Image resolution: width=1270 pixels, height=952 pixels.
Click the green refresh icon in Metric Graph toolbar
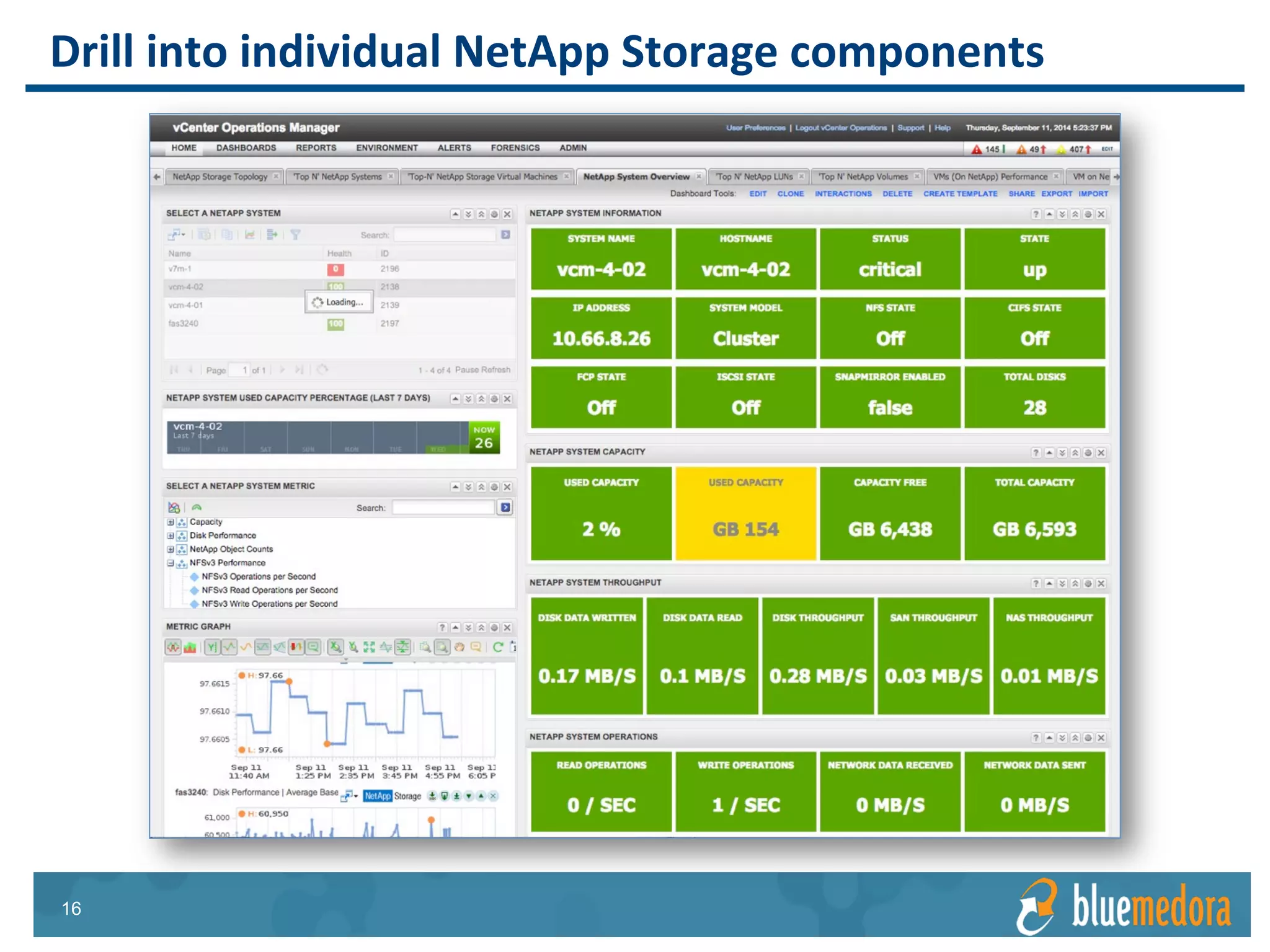click(498, 647)
